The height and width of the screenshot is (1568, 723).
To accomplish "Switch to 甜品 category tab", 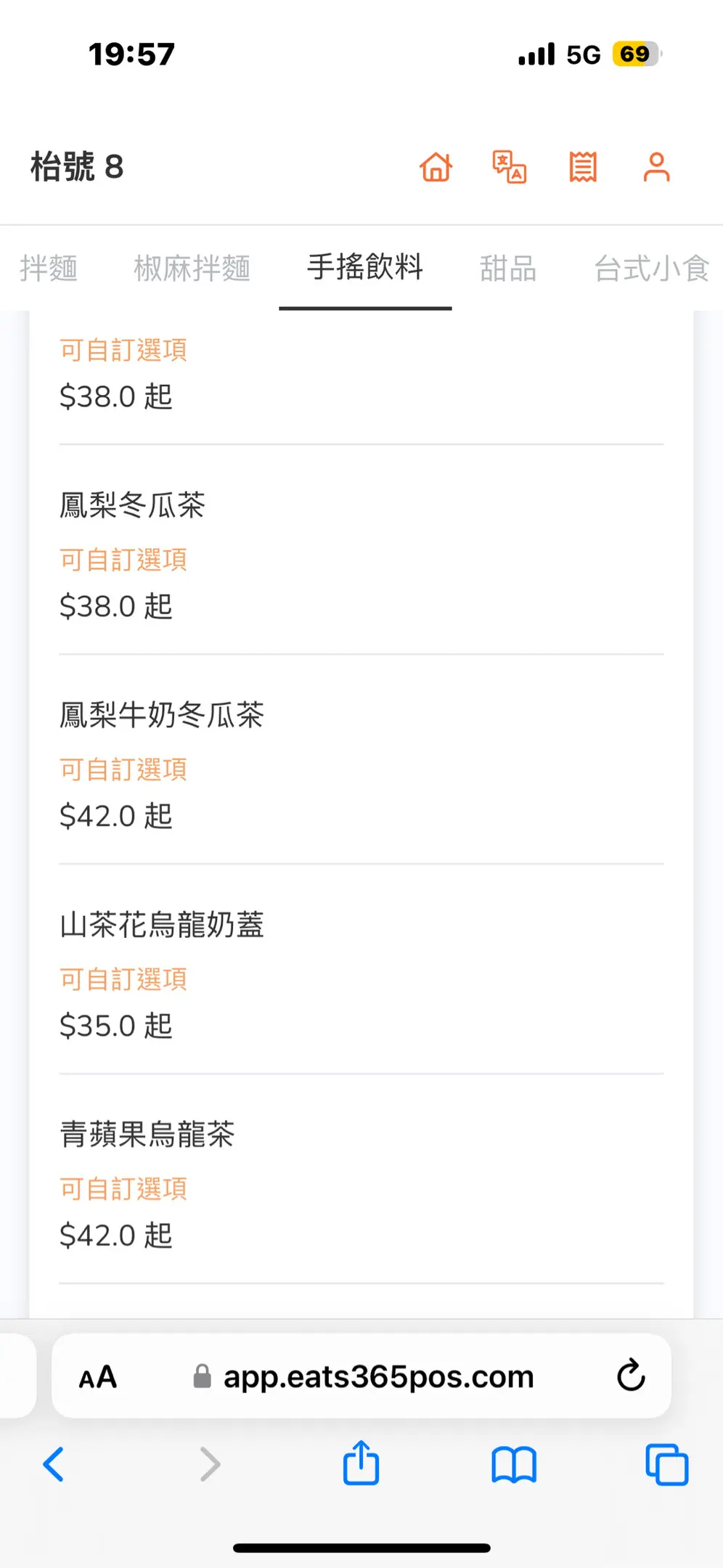I will tap(508, 269).
